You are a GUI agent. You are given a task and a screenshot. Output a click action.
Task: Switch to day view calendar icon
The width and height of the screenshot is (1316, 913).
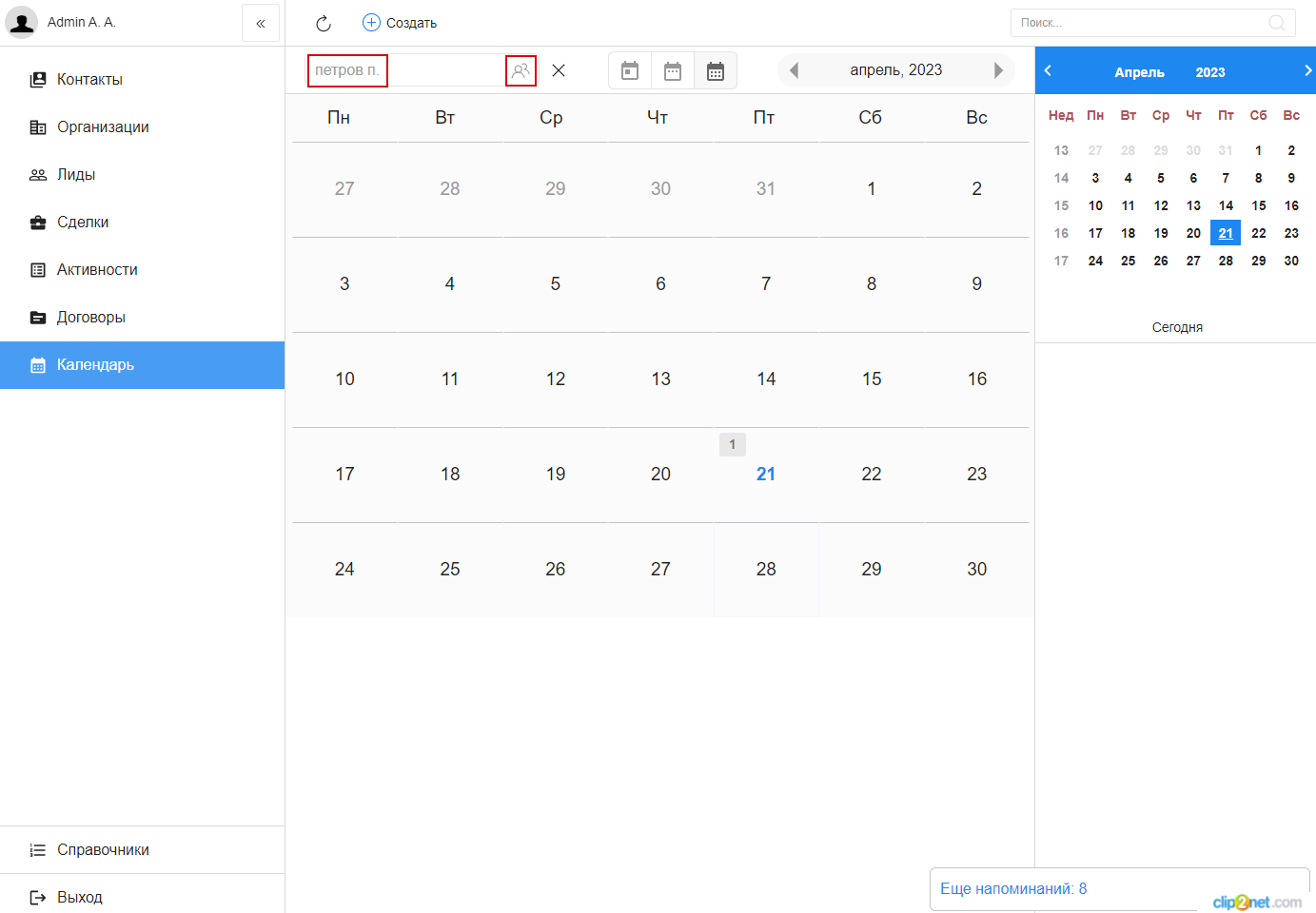630,70
